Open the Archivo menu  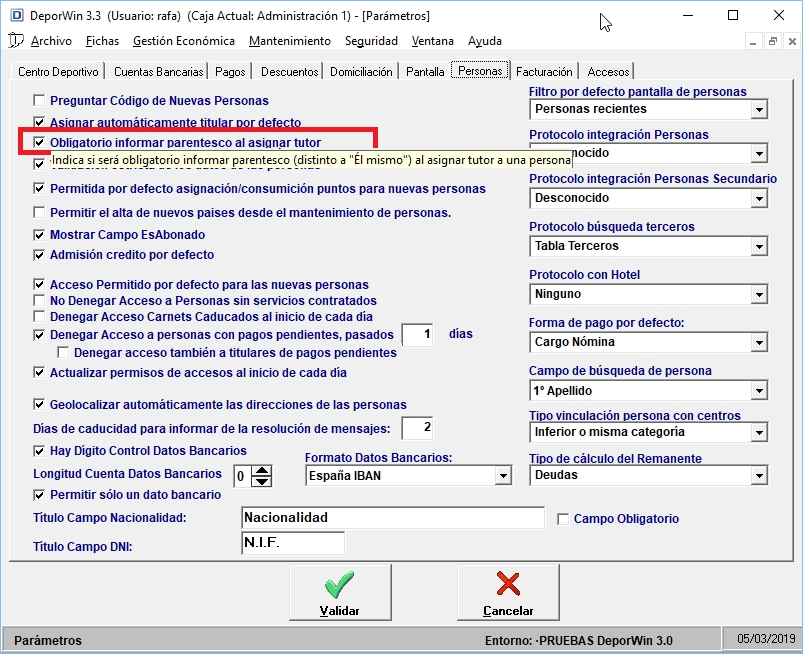click(51, 41)
